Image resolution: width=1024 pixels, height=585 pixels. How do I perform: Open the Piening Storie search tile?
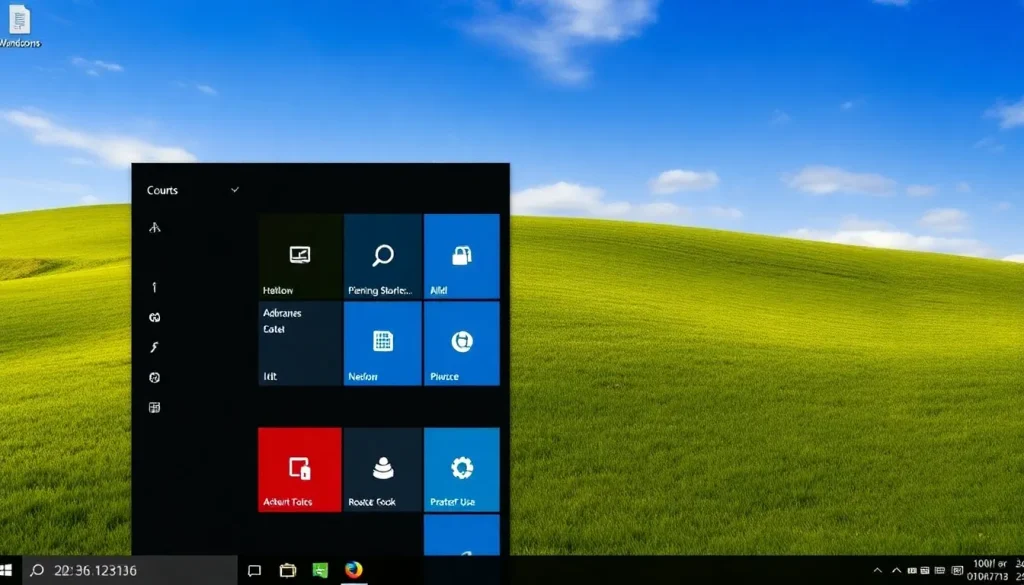(383, 256)
